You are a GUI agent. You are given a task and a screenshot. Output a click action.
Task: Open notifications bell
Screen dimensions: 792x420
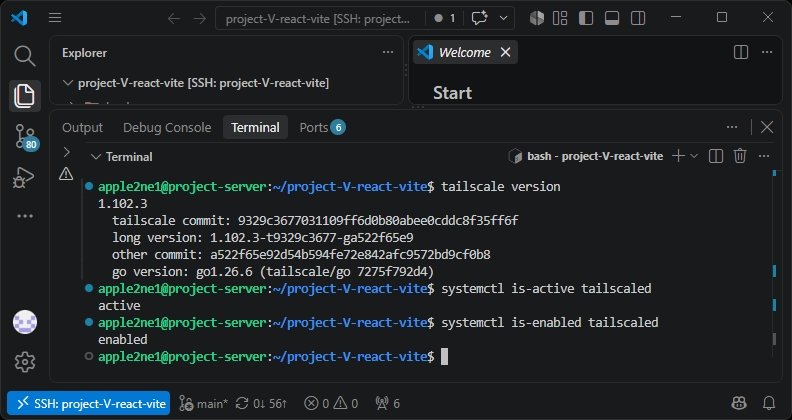pyautogui.click(x=768, y=403)
